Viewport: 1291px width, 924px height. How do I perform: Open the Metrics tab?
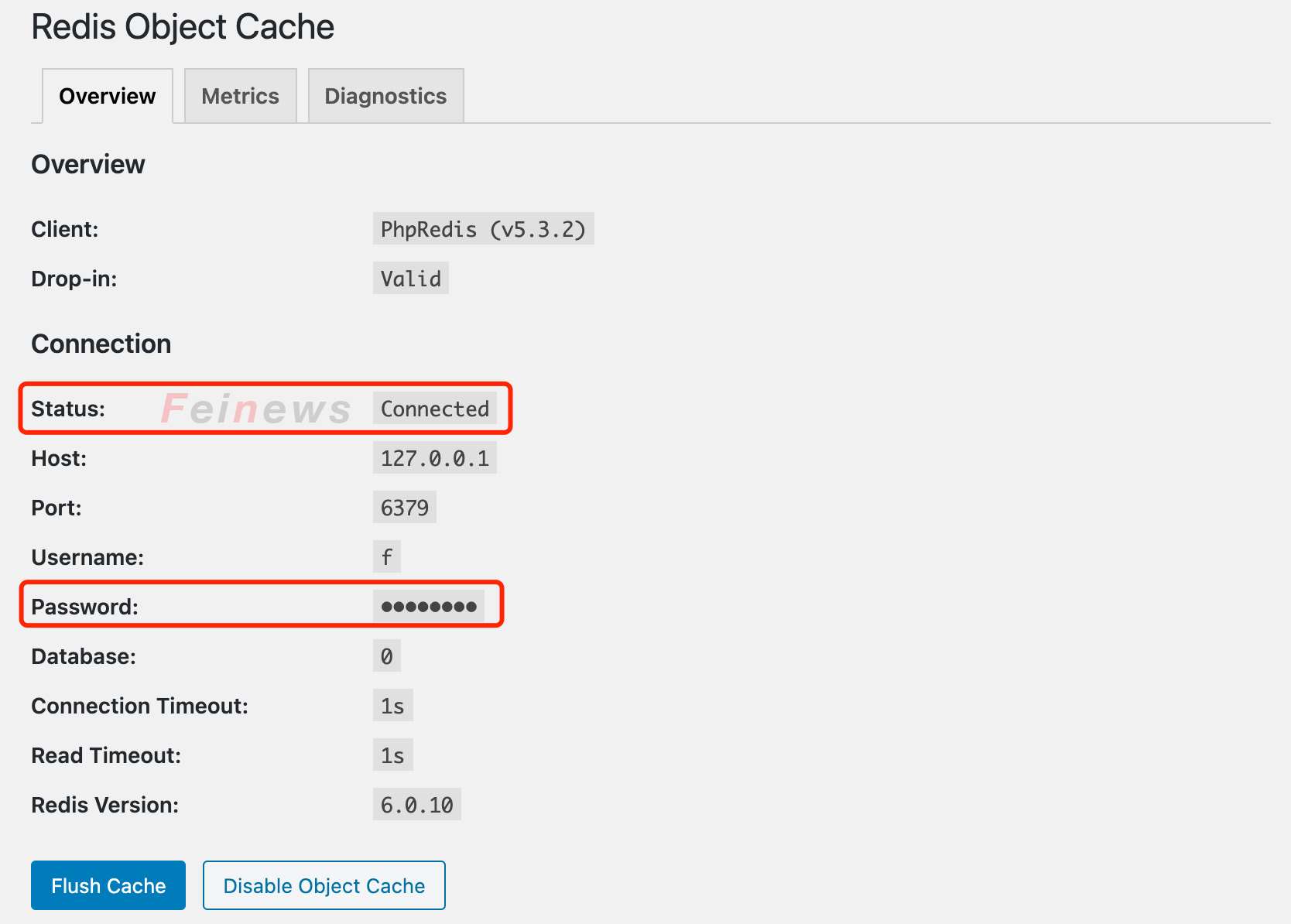241,96
